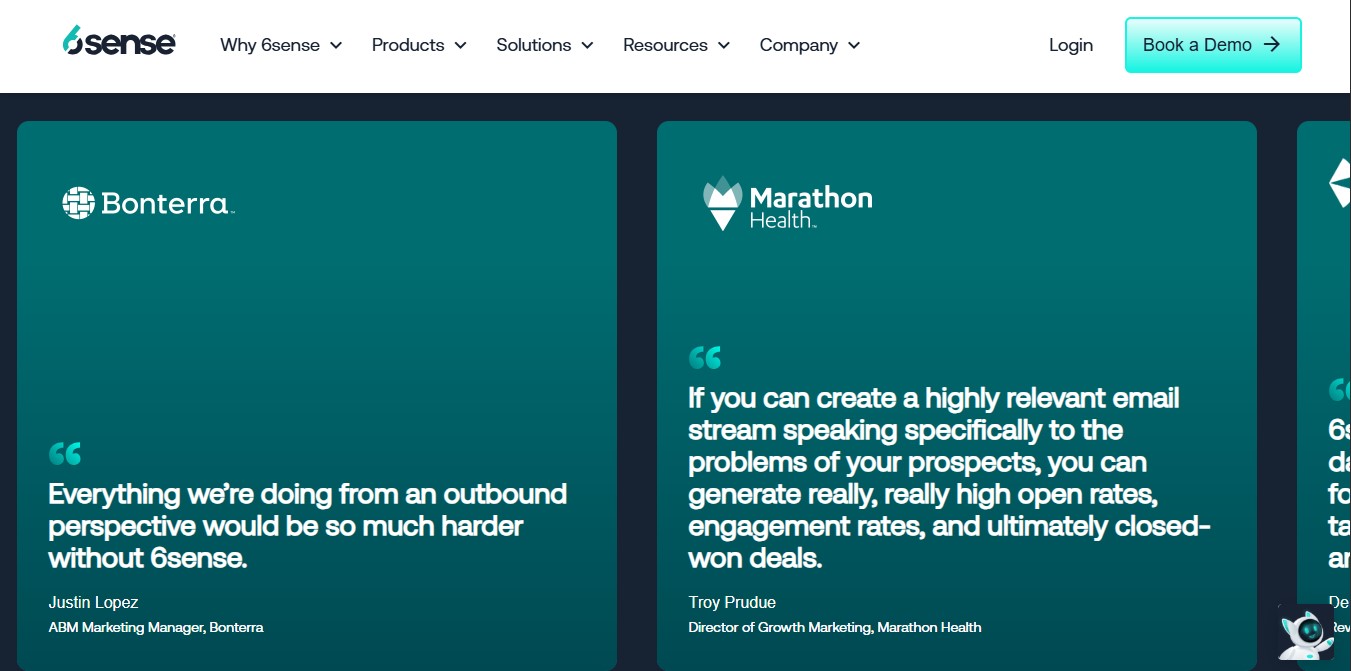Expand the Resources chevron

tap(723, 45)
